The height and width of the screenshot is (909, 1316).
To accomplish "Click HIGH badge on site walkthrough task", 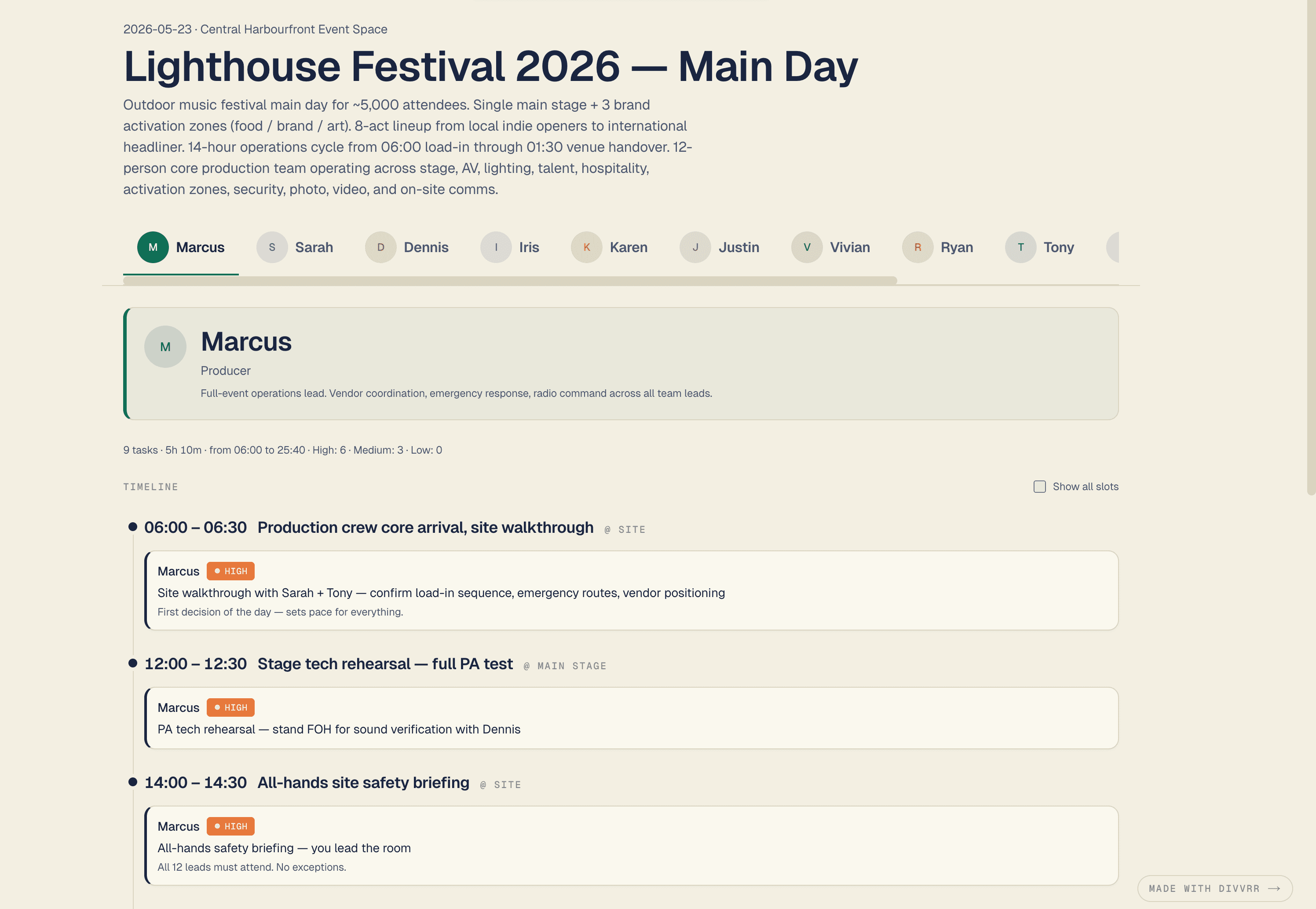I will pos(230,571).
